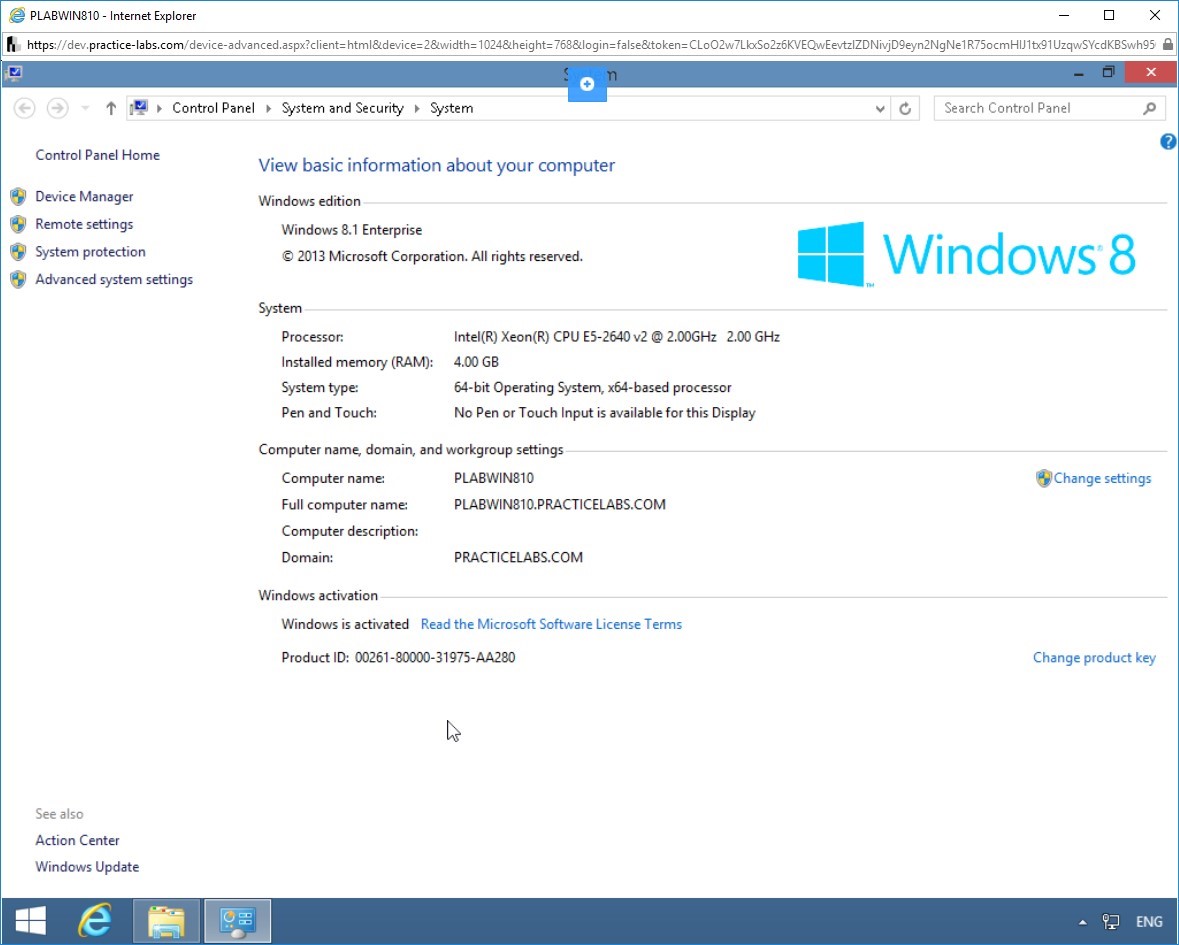Go up one level with the Up arrow
Viewport: 1179px width, 945px height.
click(111, 108)
